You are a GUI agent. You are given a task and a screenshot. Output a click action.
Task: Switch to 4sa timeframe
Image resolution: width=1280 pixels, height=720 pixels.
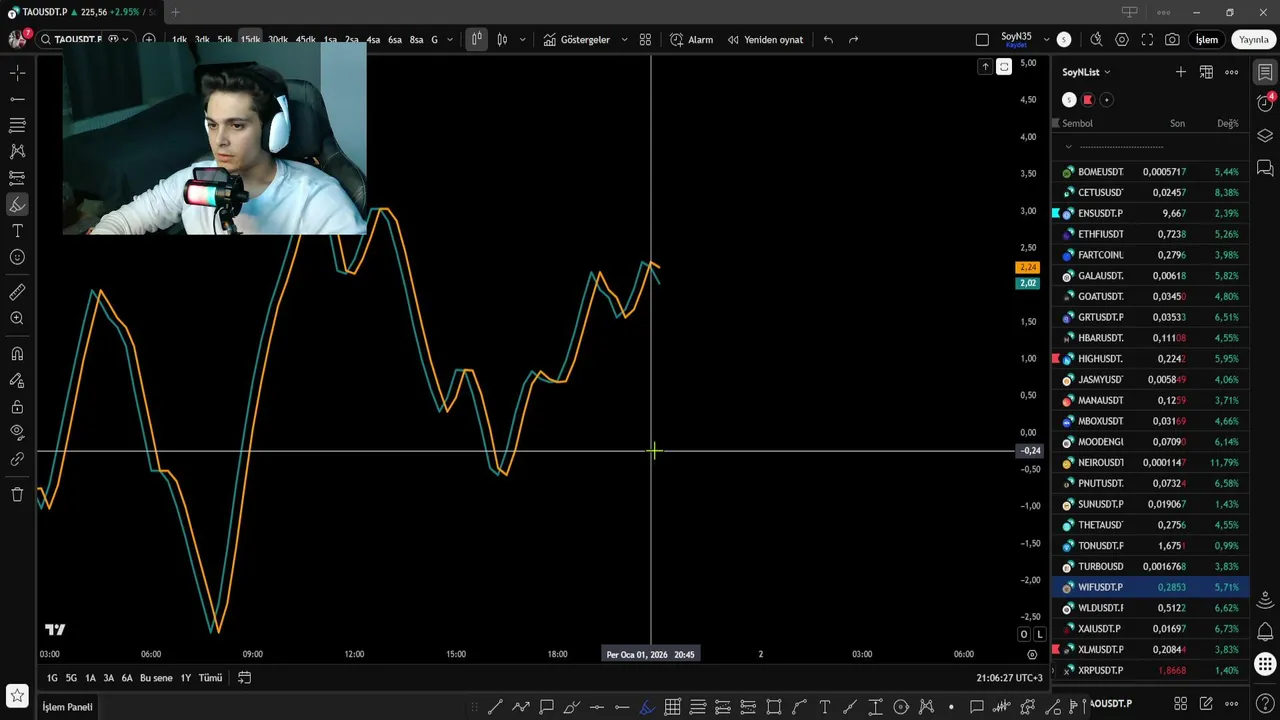click(x=373, y=40)
